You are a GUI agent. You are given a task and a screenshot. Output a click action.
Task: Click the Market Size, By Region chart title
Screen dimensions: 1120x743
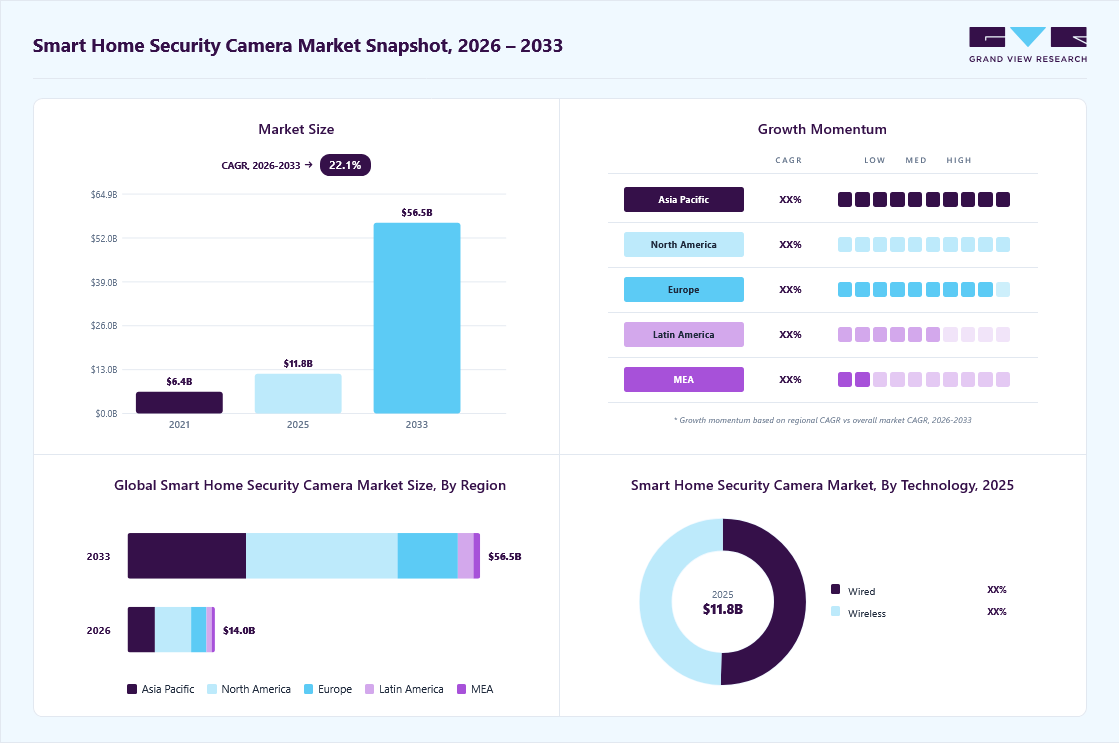click(x=310, y=486)
